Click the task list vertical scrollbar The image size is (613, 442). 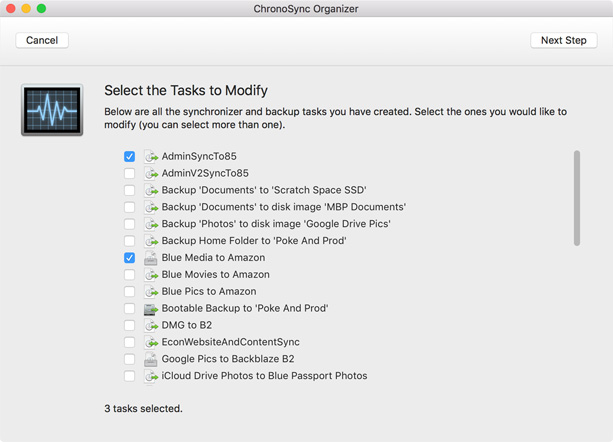point(577,198)
